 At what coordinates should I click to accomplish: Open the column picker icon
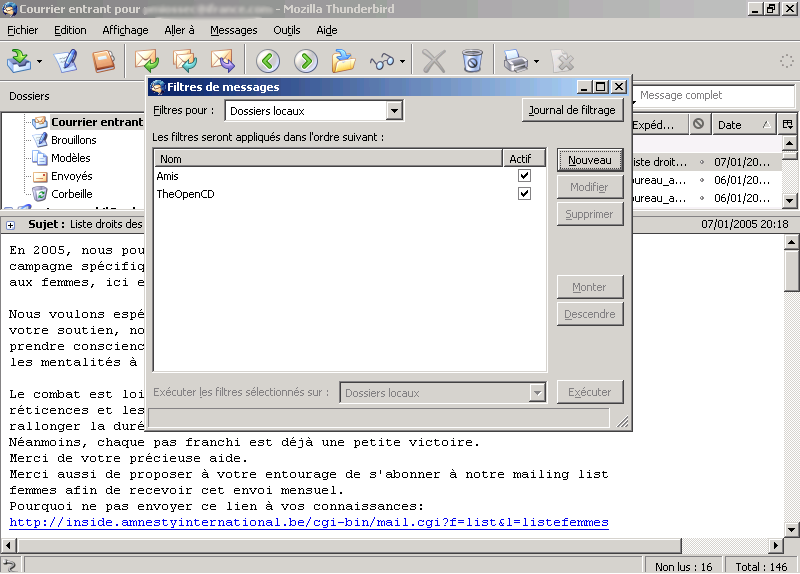pyautogui.click(x=788, y=124)
